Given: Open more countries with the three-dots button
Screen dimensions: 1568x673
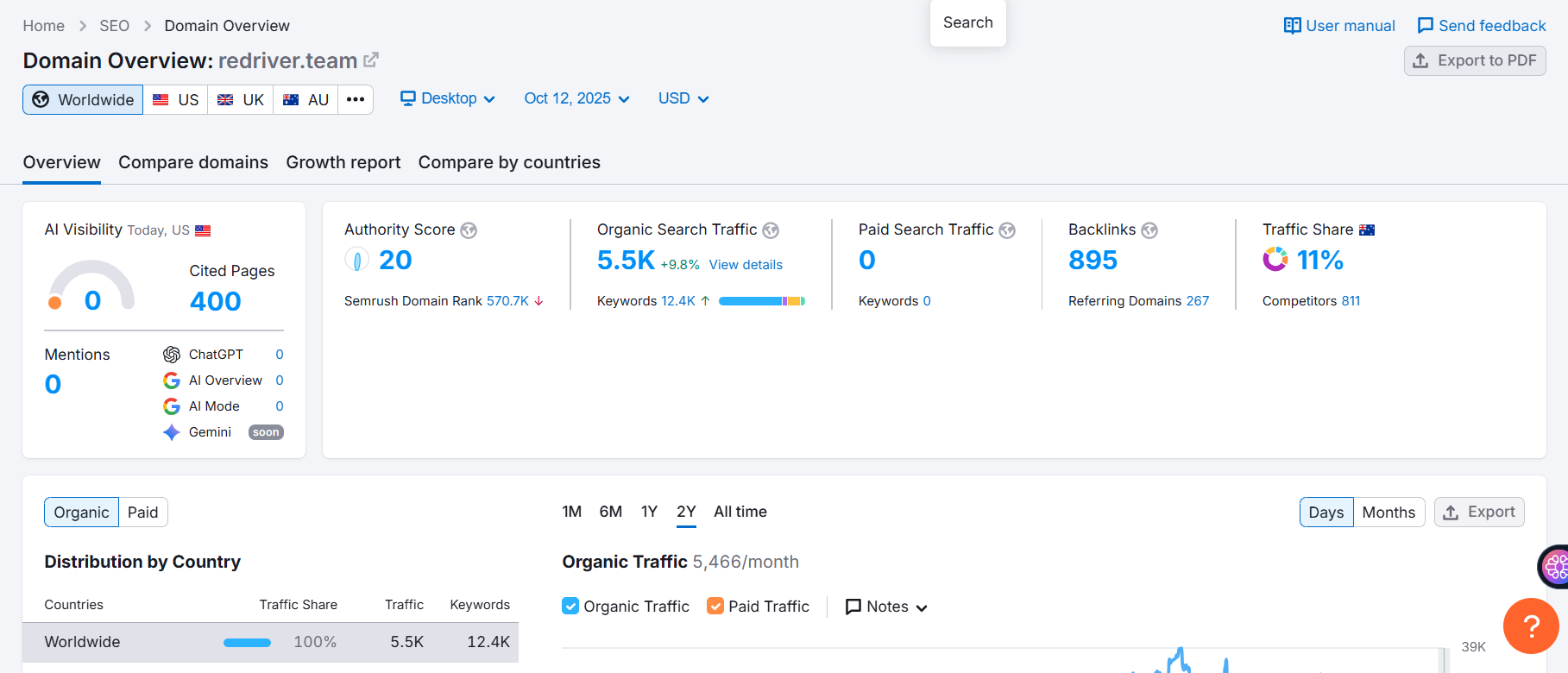Looking at the screenshot, I should [x=356, y=99].
